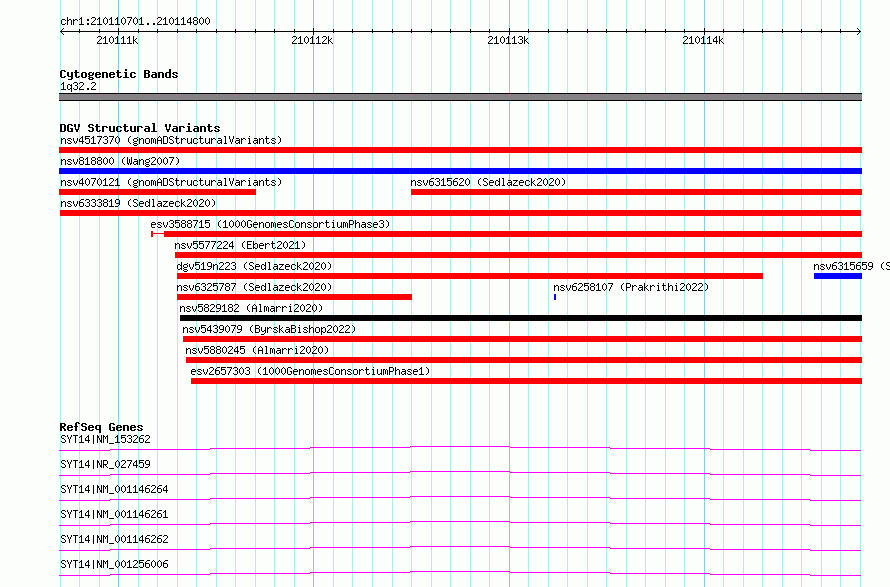Click the Cytogenetic Bands track title
The height and width of the screenshot is (587, 890).
(119, 74)
